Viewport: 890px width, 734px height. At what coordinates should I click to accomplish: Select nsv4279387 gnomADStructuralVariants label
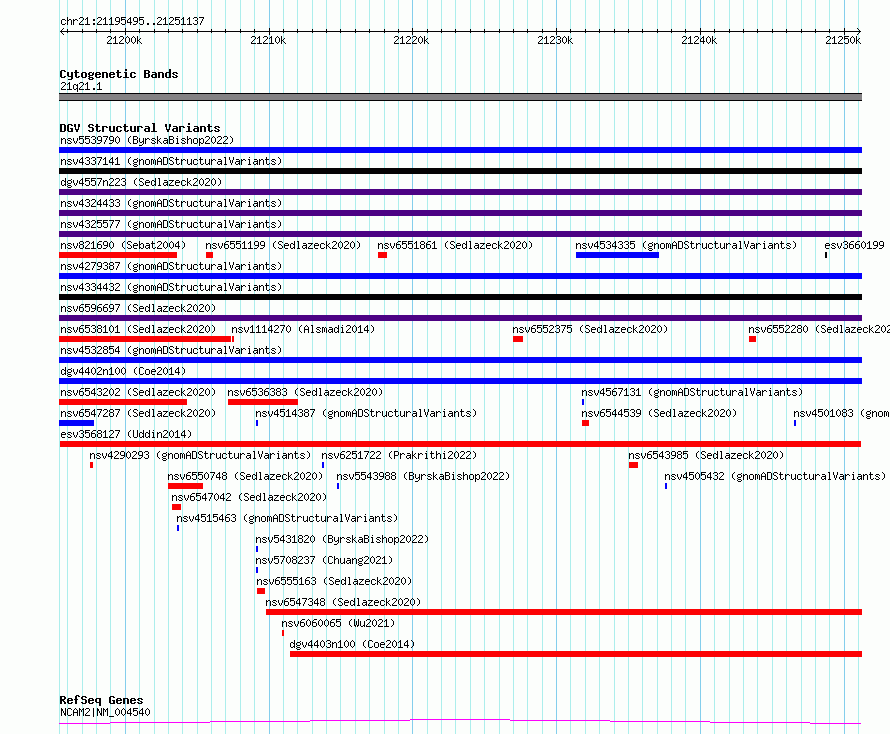click(171, 266)
